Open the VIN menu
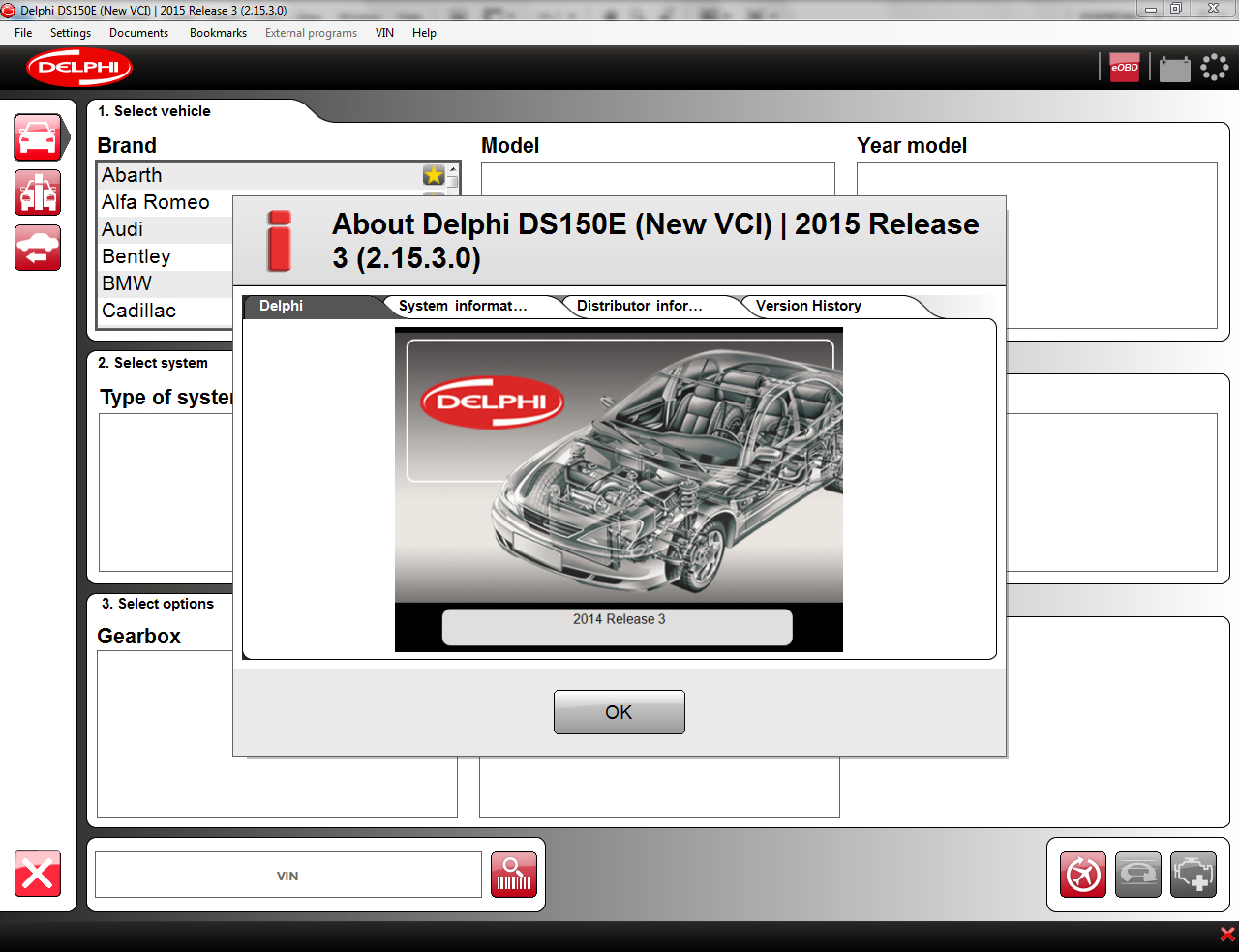 [x=384, y=33]
